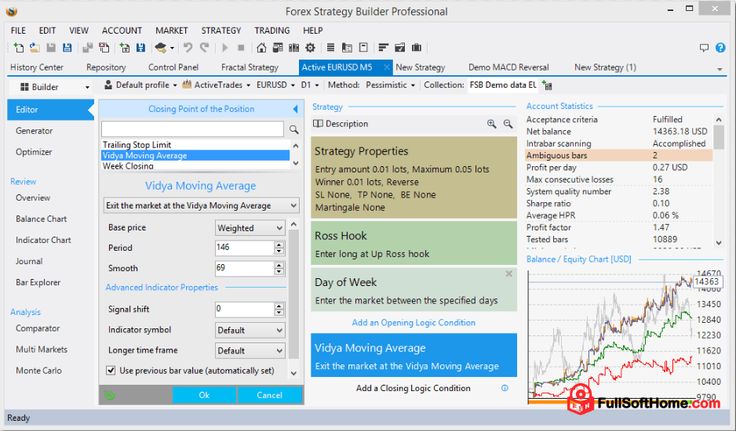Viewport: 736px width, 431px height.
Task: Open the Longer time frame dropdown
Action: click(x=250, y=351)
